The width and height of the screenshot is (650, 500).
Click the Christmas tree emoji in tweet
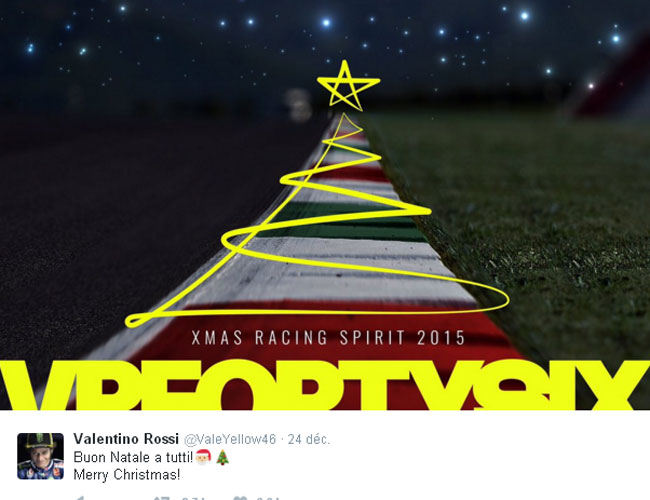click(x=223, y=457)
